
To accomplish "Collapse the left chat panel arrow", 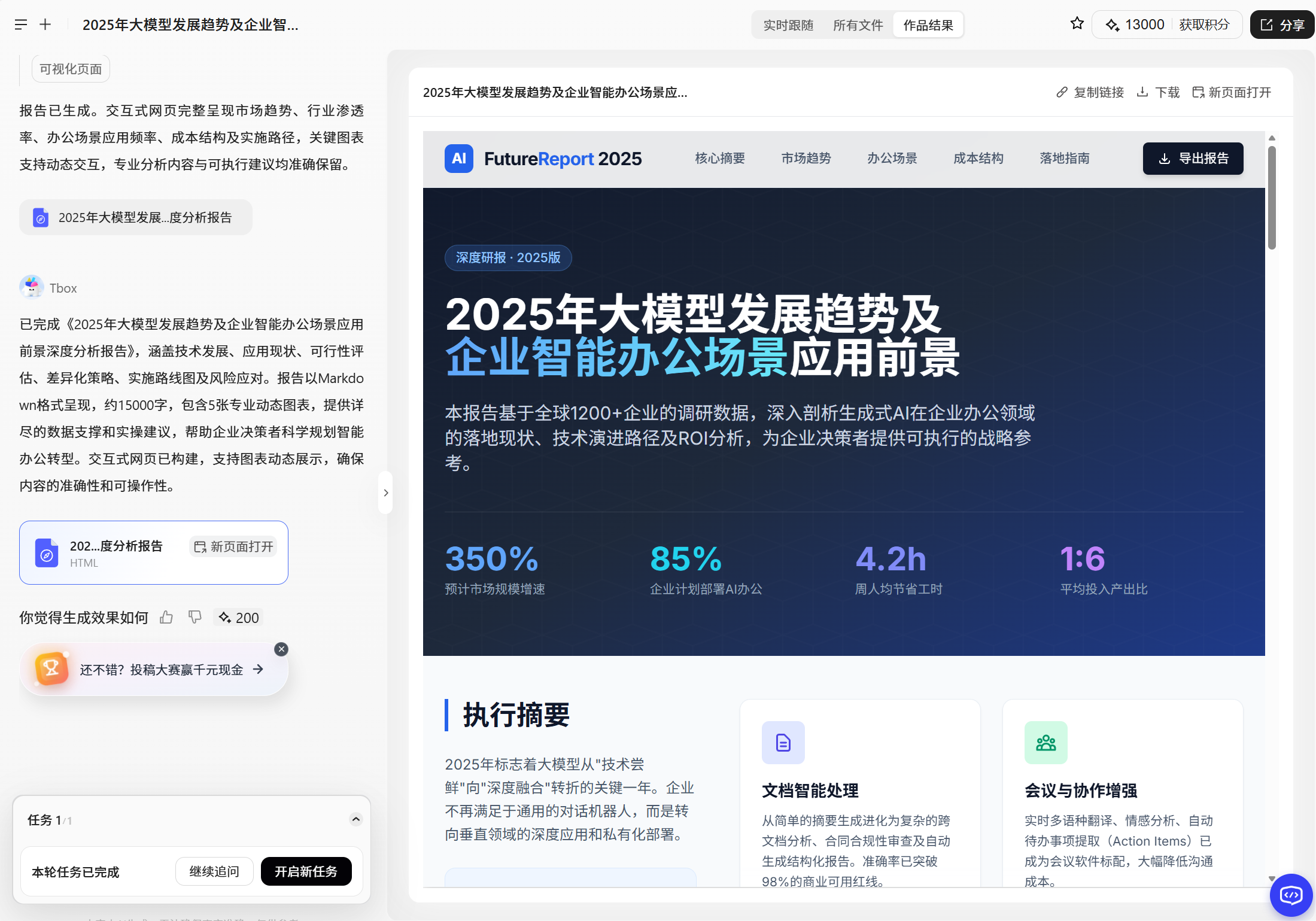I will pyautogui.click(x=385, y=493).
